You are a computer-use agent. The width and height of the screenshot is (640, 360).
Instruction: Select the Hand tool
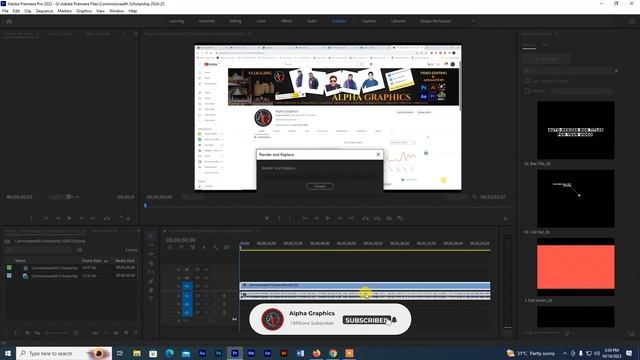click(151, 290)
